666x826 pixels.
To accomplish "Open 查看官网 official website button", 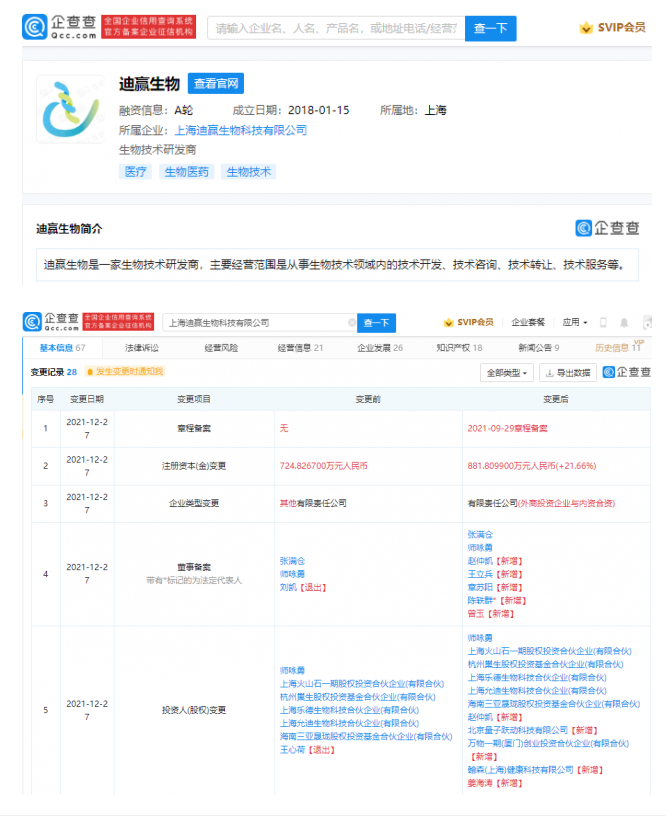I will 216,83.
